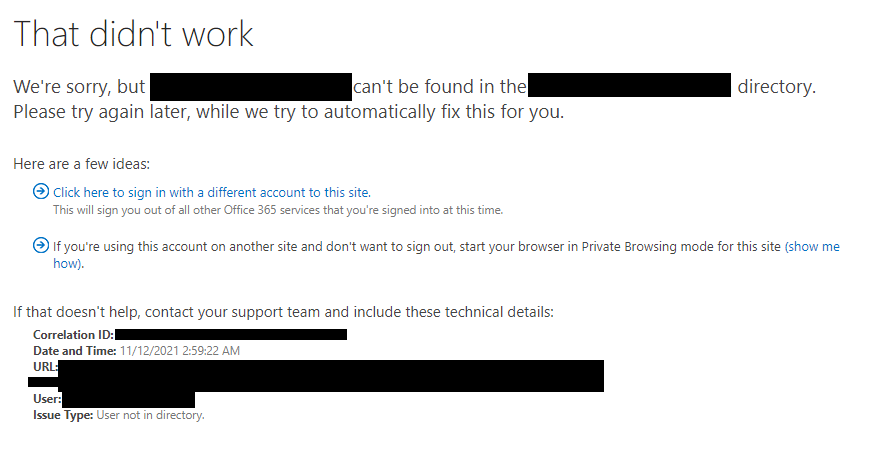Click the Office 365 sign-out notice text
This screenshot has width=870, height=458.
pyautogui.click(x=278, y=210)
